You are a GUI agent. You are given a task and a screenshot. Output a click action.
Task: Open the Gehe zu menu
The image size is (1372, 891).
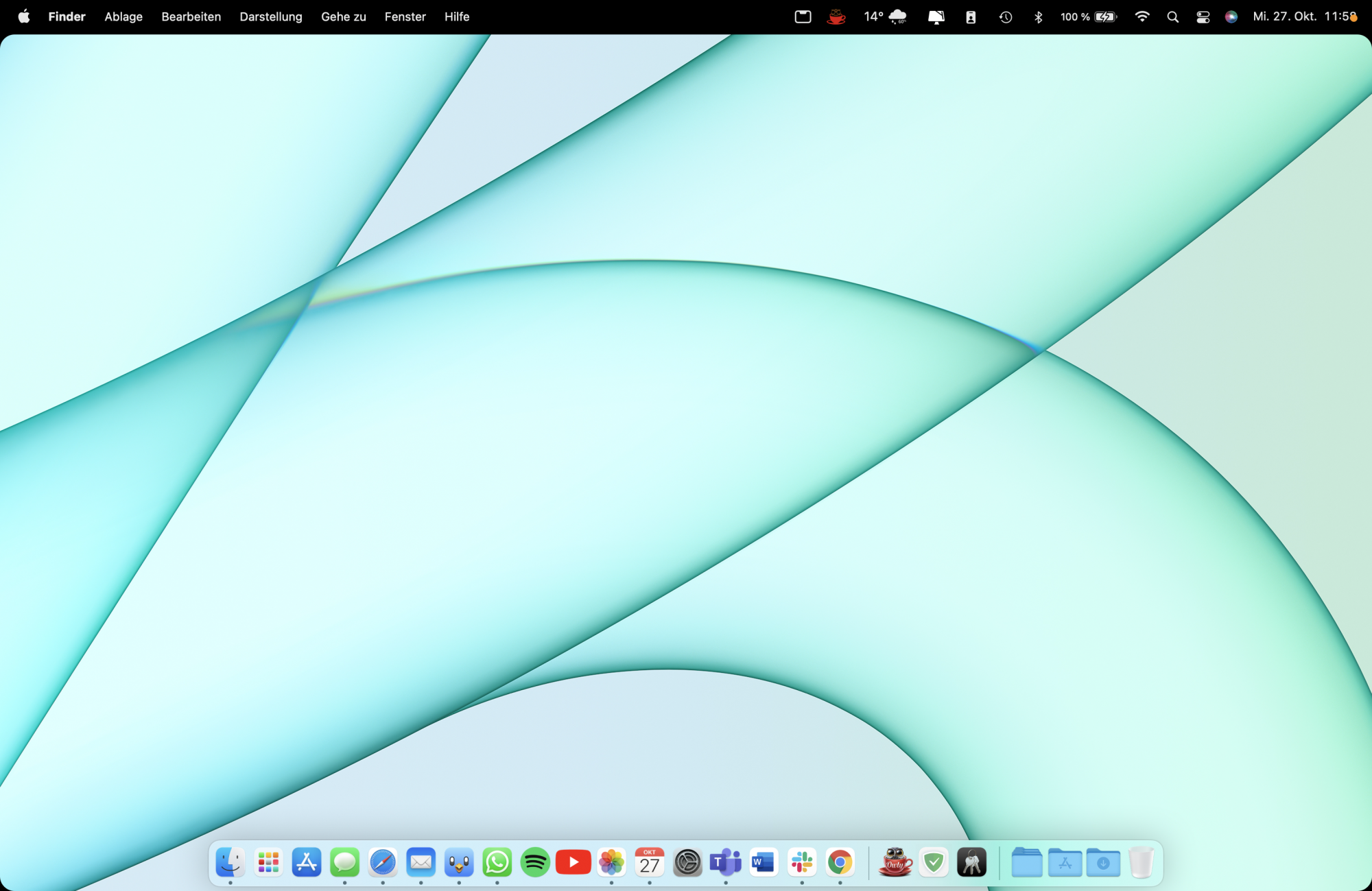coord(343,16)
